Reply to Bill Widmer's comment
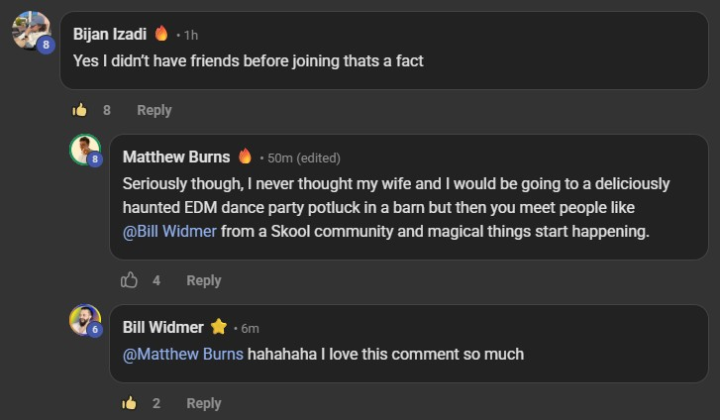This screenshot has height=420, width=720. pyautogui.click(x=203, y=403)
